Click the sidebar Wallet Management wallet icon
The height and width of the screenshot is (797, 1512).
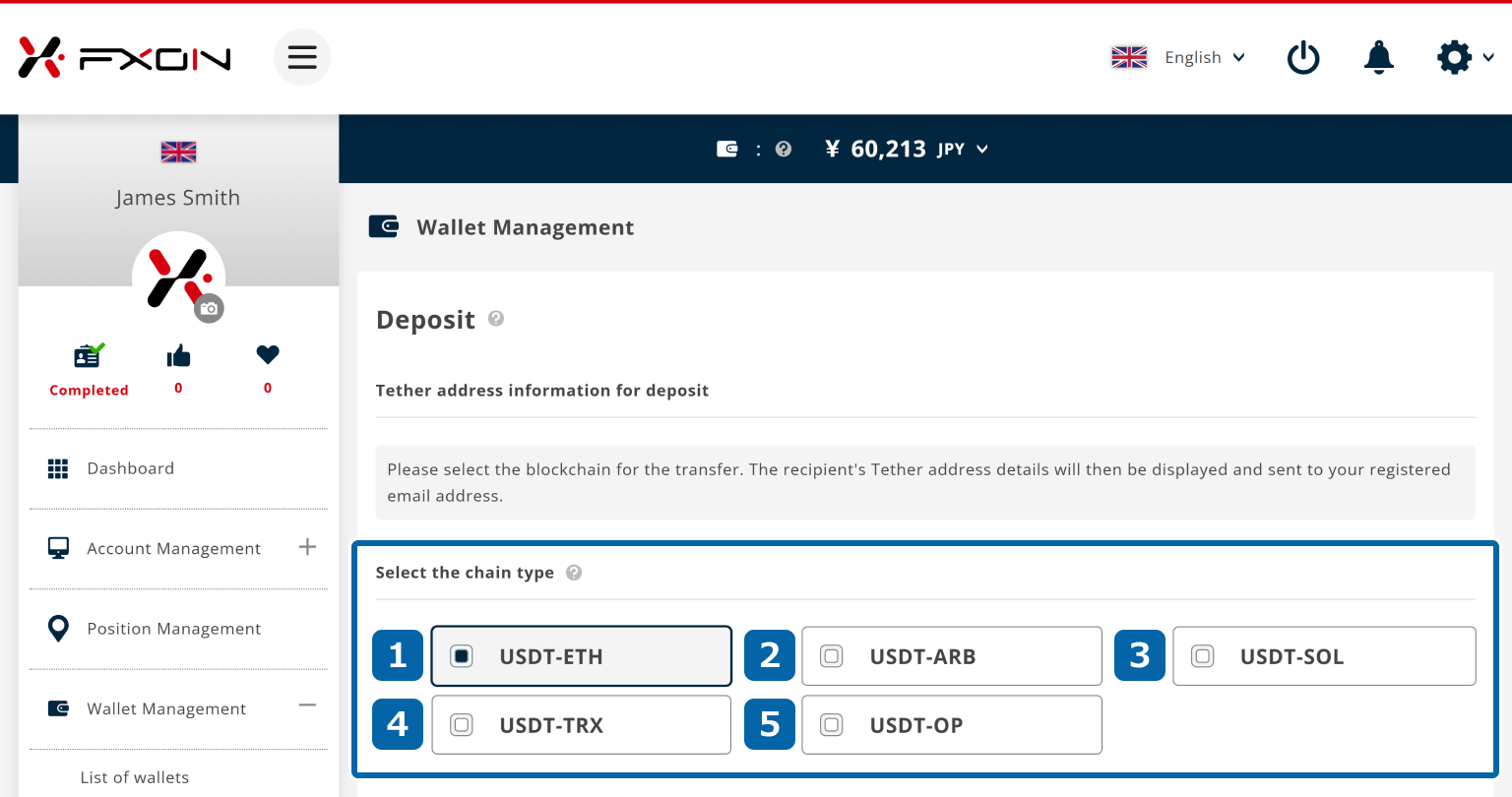click(x=58, y=708)
